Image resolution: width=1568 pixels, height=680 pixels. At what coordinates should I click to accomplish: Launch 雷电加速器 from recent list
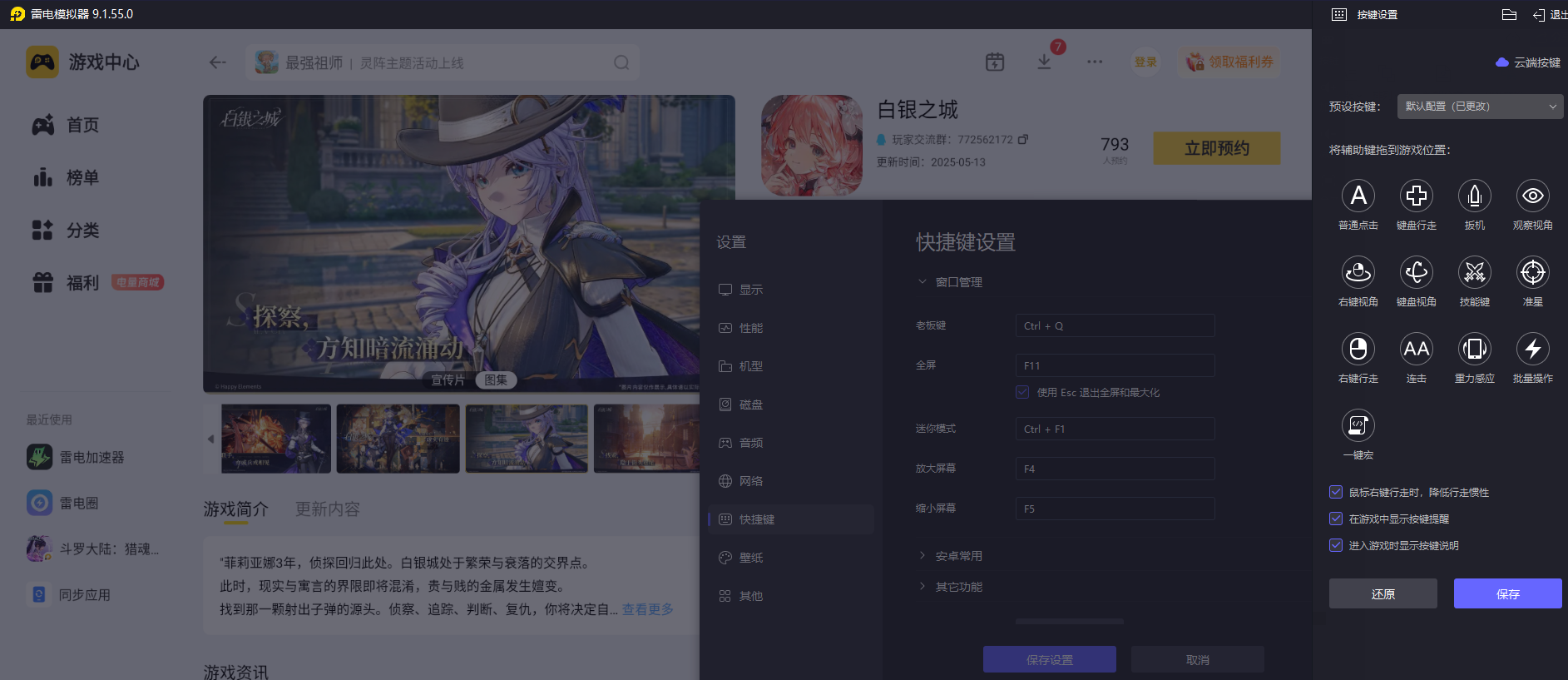[x=76, y=457]
